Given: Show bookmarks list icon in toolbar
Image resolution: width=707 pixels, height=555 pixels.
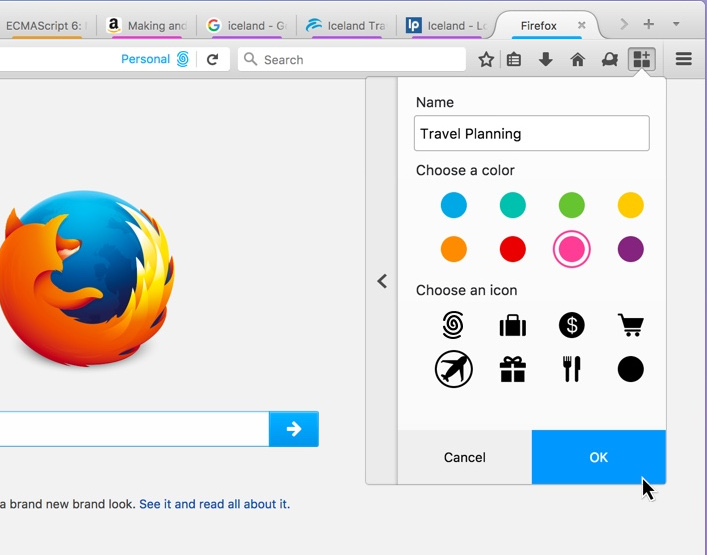Looking at the screenshot, I should click(514, 60).
